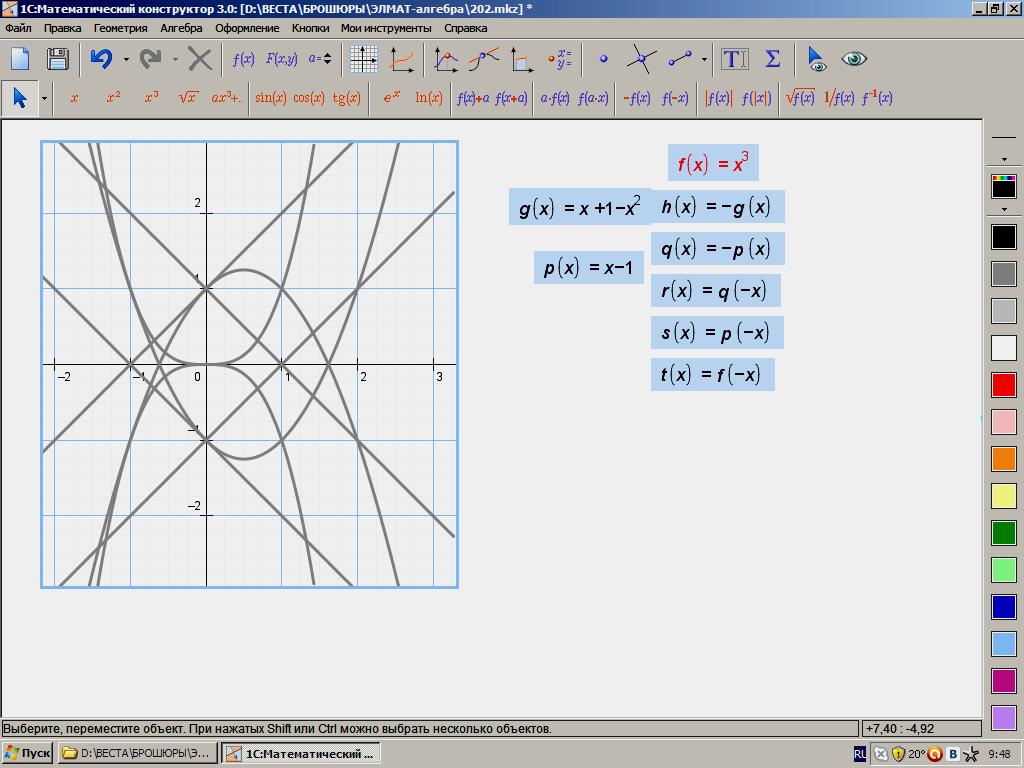Click the a= parameter spinner tool
The width and height of the screenshot is (1024, 768).
(x=319, y=59)
